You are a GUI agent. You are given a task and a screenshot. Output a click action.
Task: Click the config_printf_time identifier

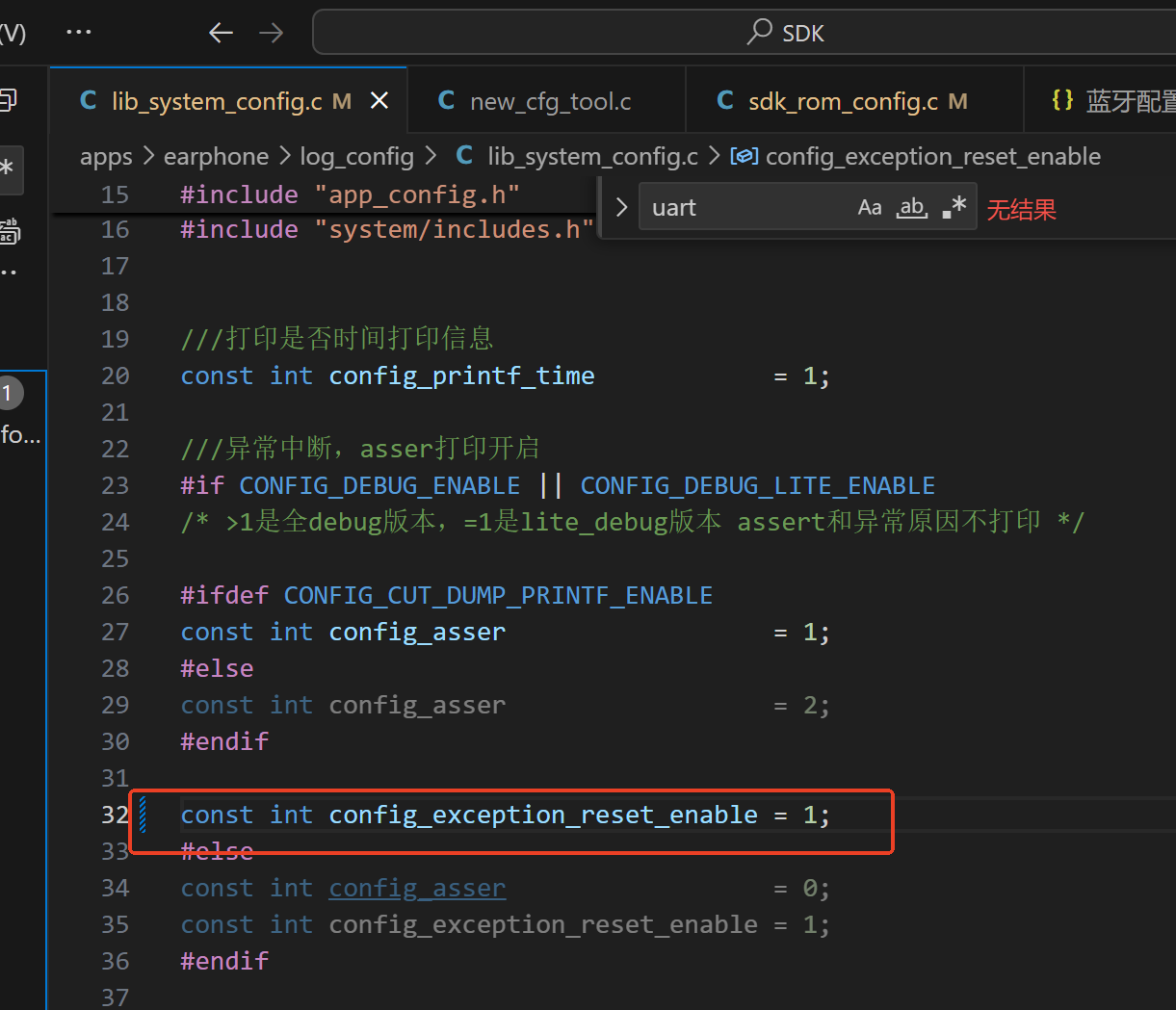coord(462,376)
